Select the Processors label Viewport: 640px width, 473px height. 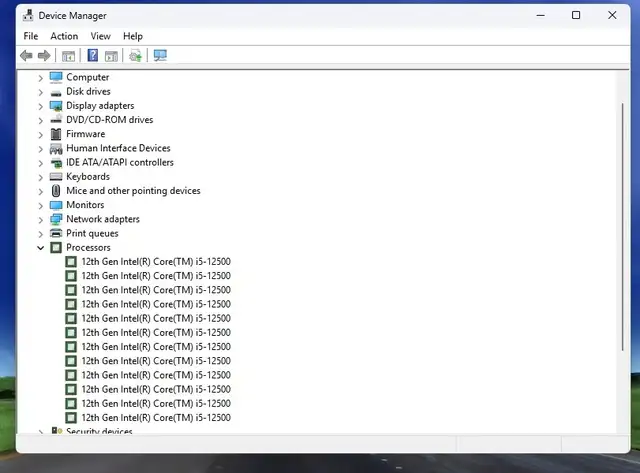pyautogui.click(x=88, y=247)
